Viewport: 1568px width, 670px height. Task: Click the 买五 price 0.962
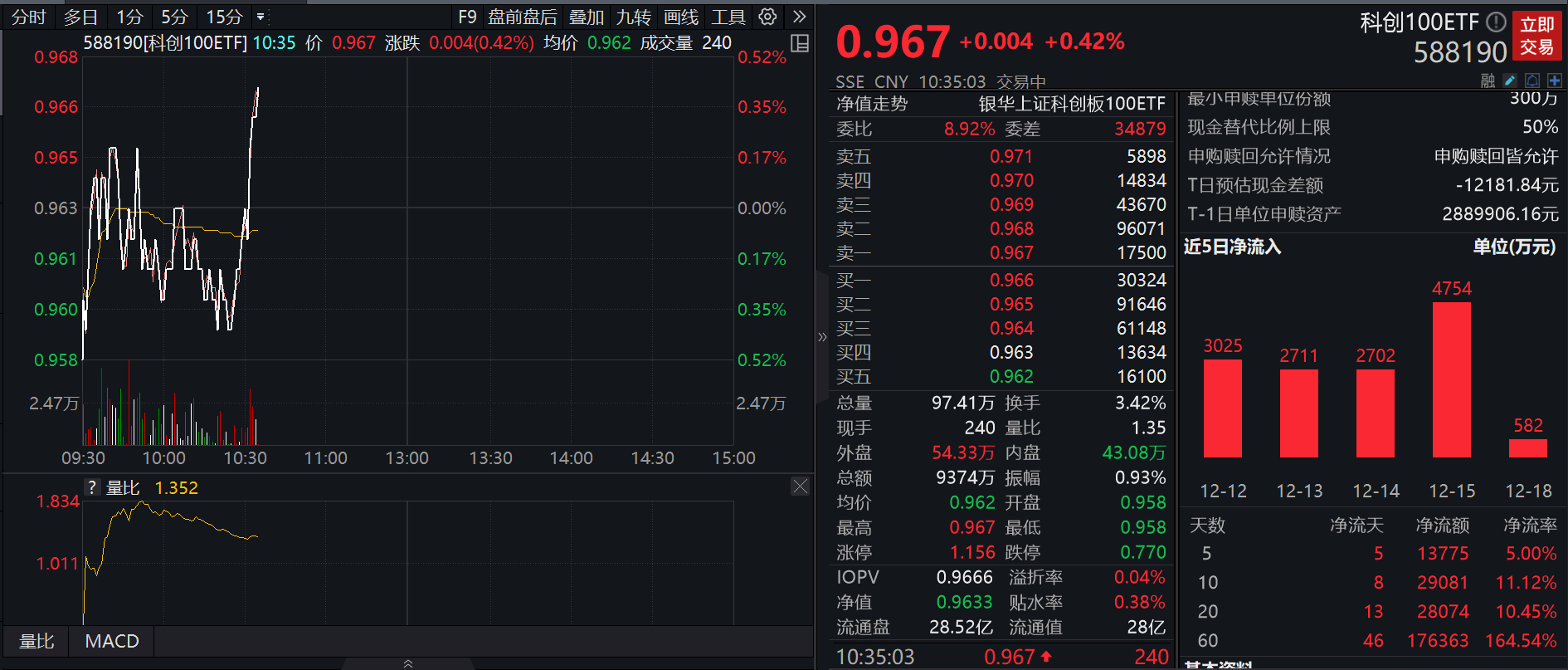coord(1011,376)
